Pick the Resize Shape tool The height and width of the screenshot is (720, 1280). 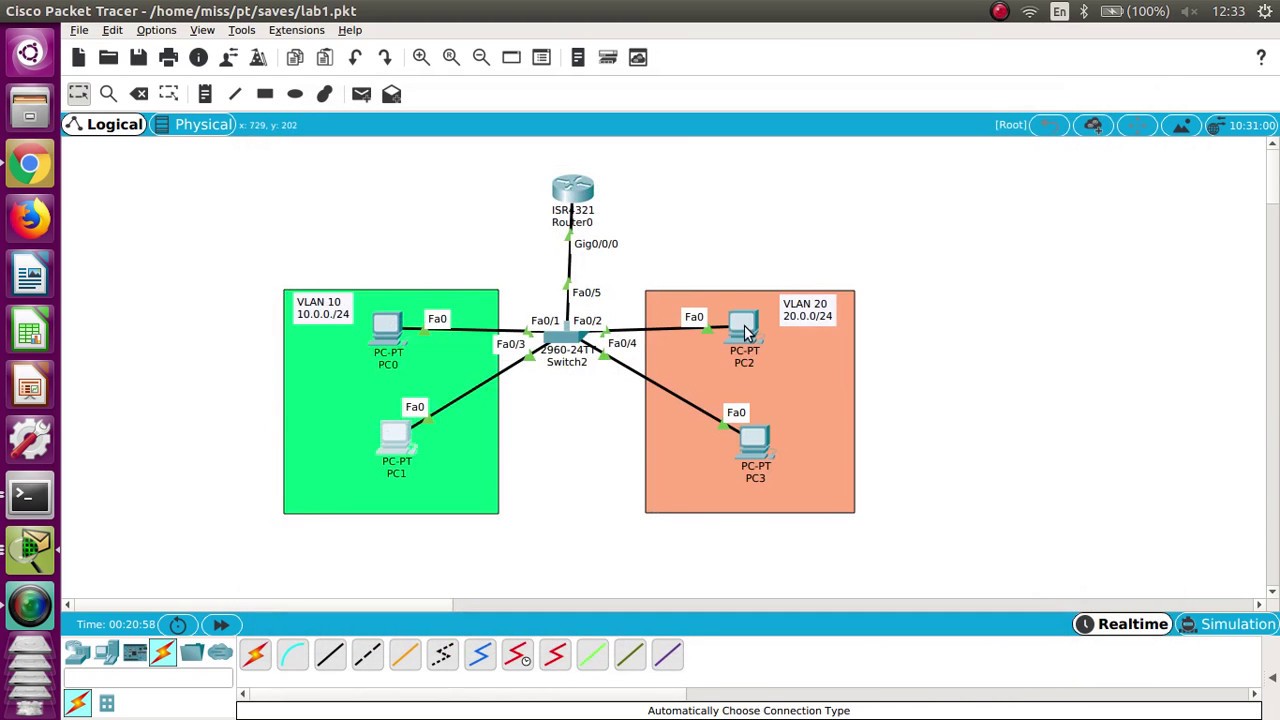(x=169, y=93)
